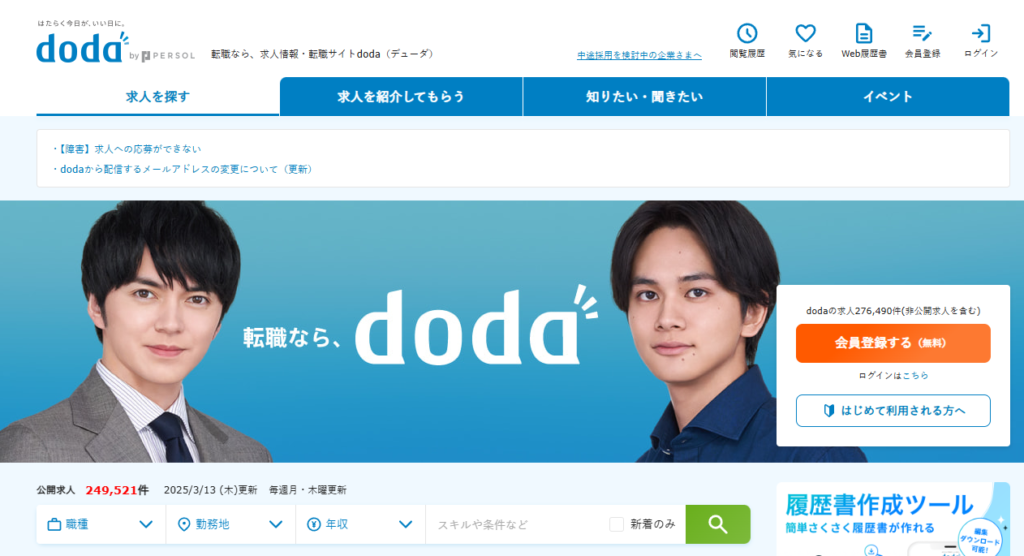Select the 知りたい・聞きたい tab

coord(645,97)
